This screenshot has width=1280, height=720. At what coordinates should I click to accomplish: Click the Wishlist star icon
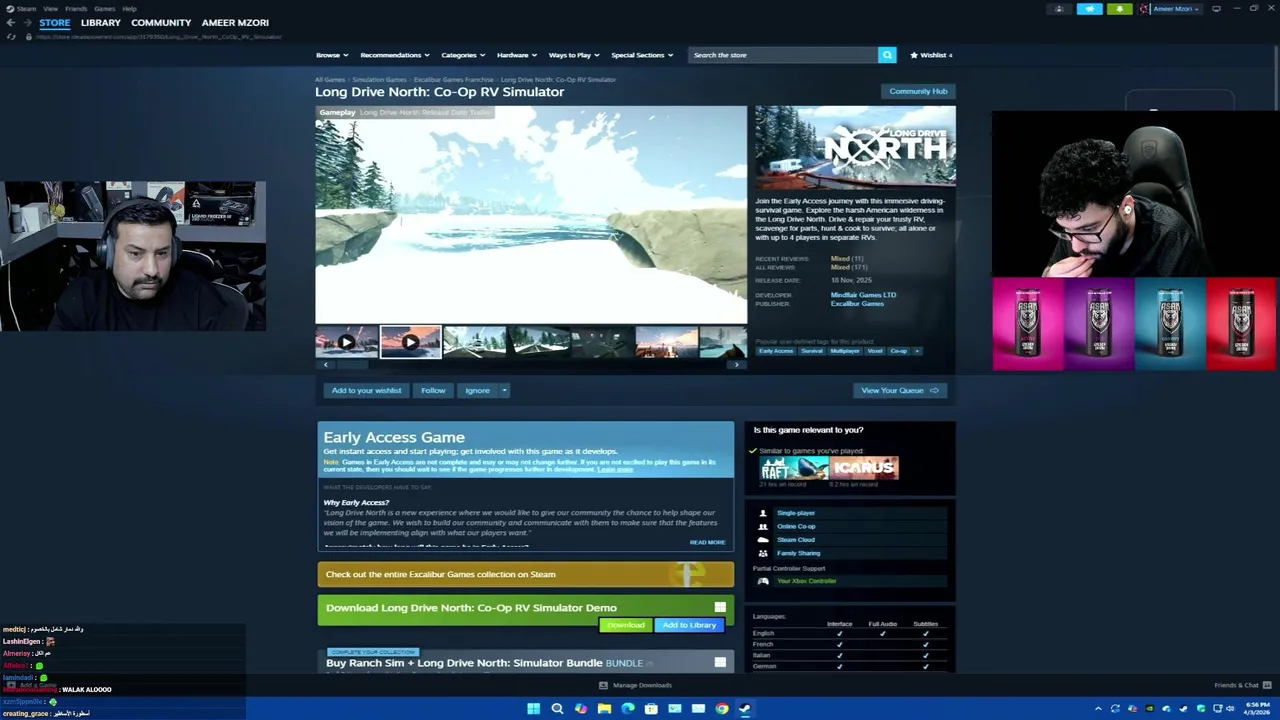(x=914, y=55)
